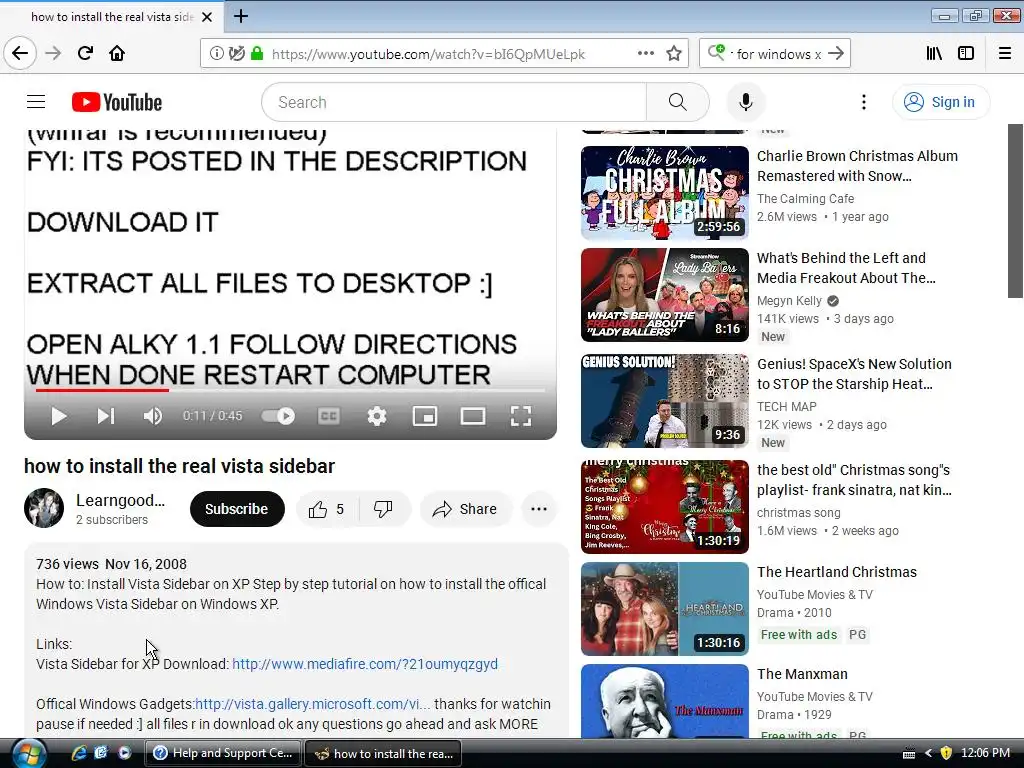1024x768 pixels.
Task: Dislike this video
Action: pyautogui.click(x=384, y=509)
